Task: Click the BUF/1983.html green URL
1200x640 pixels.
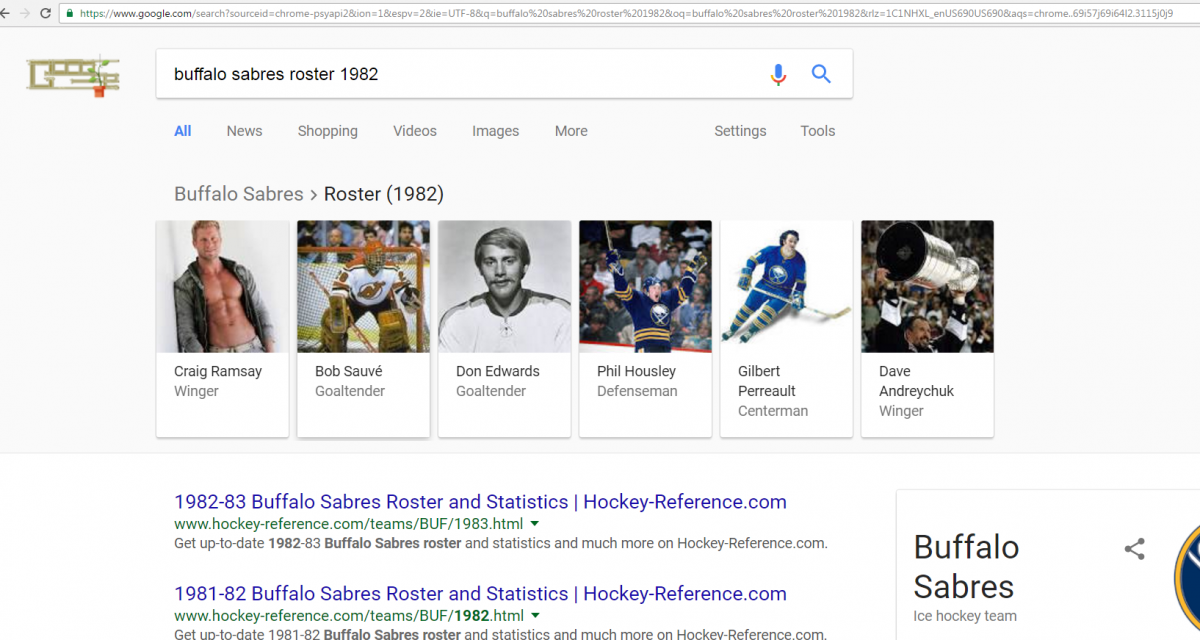Action: (x=348, y=524)
